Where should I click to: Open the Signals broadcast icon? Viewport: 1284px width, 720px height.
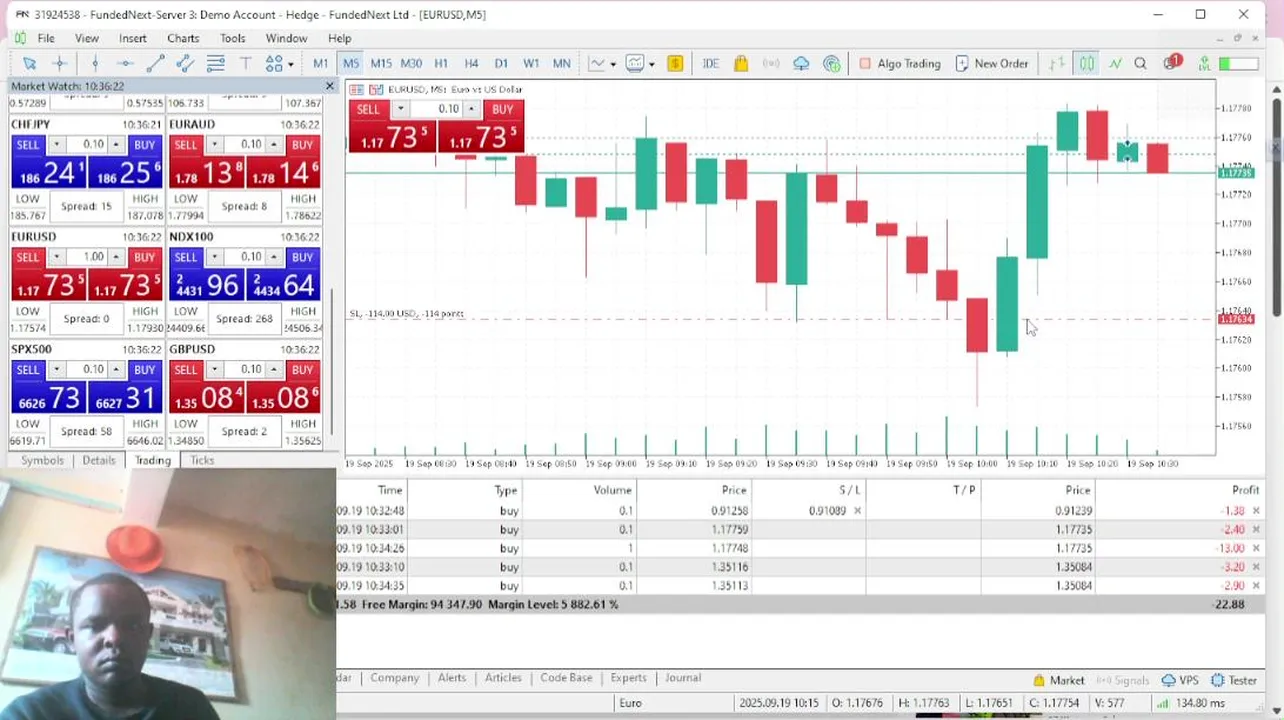click(x=771, y=63)
